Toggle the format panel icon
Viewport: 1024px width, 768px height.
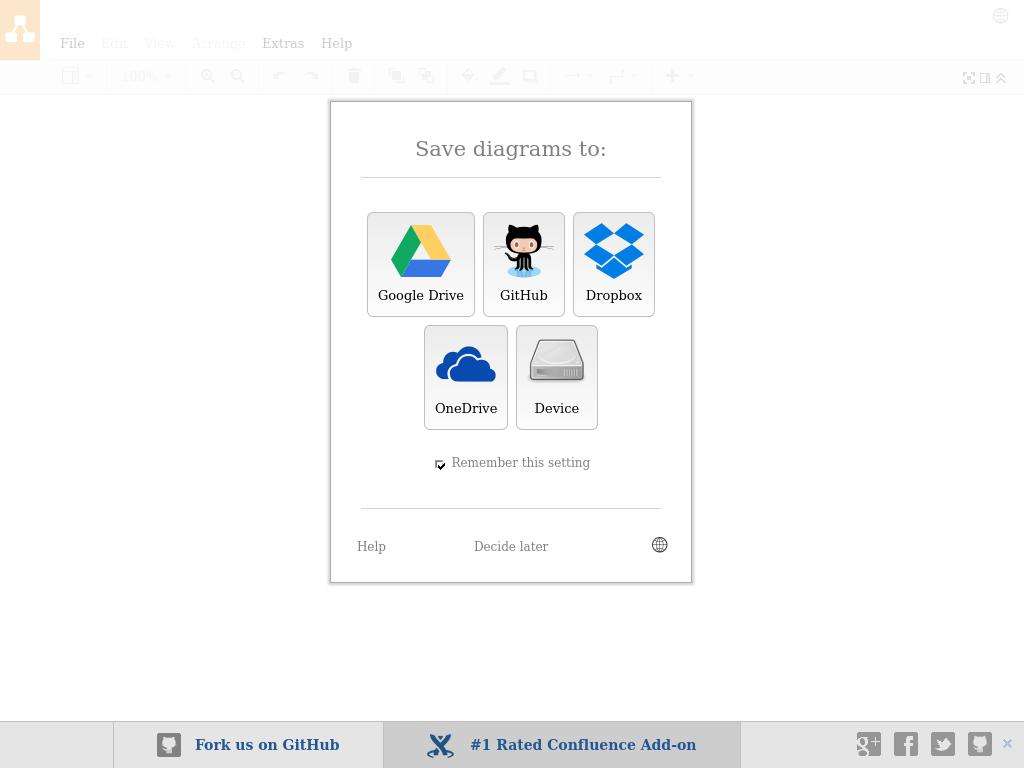[x=985, y=78]
